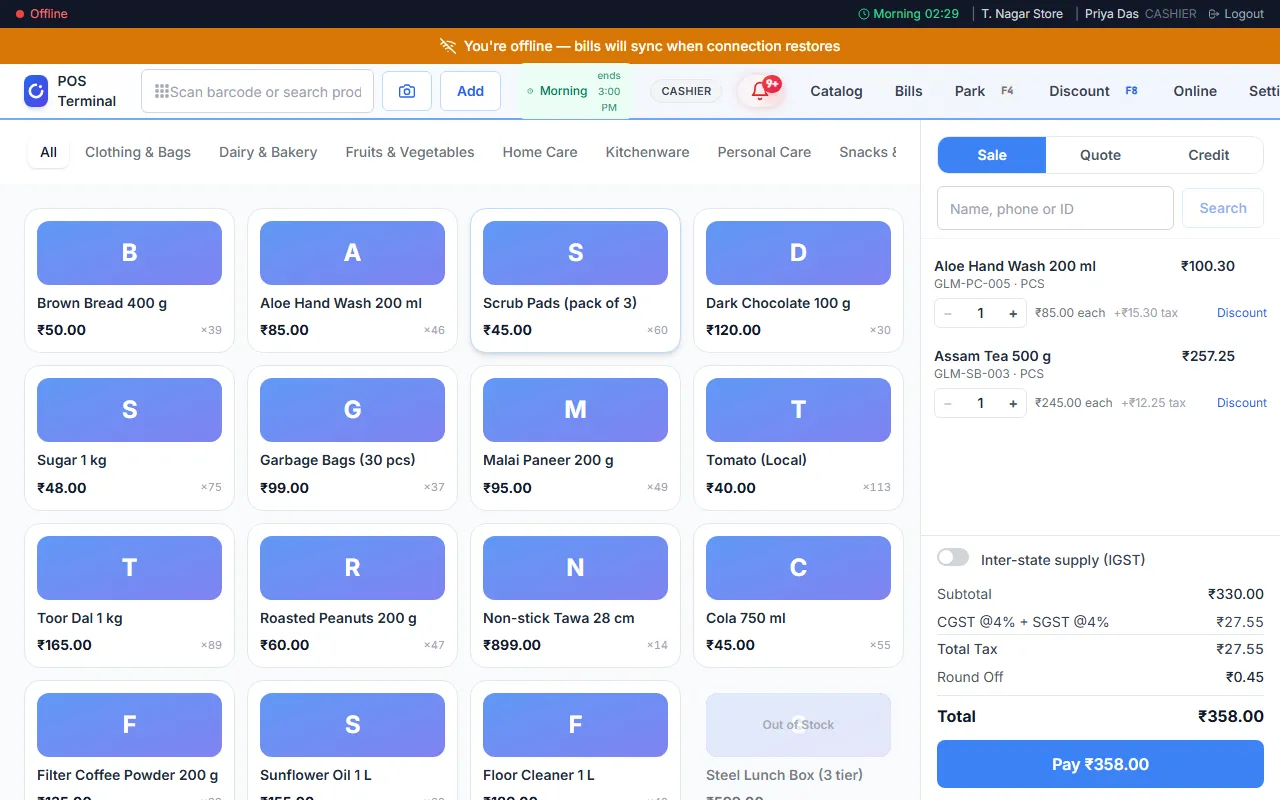Click the customer name, phone or ID field
This screenshot has width=1280, height=800.
(1055, 208)
